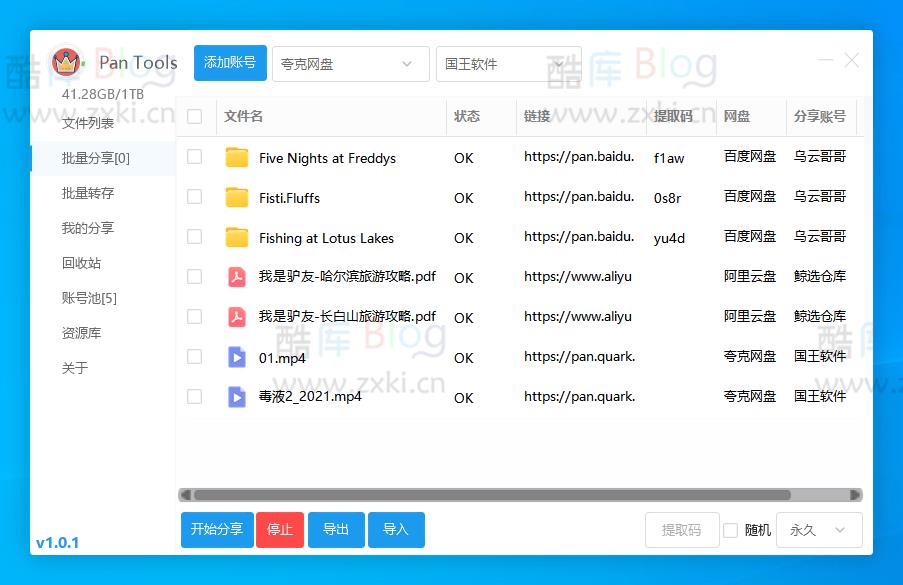Click the 毒液2_2021.mp4 video icon
Screen dimensions: 903x585
coord(237,397)
